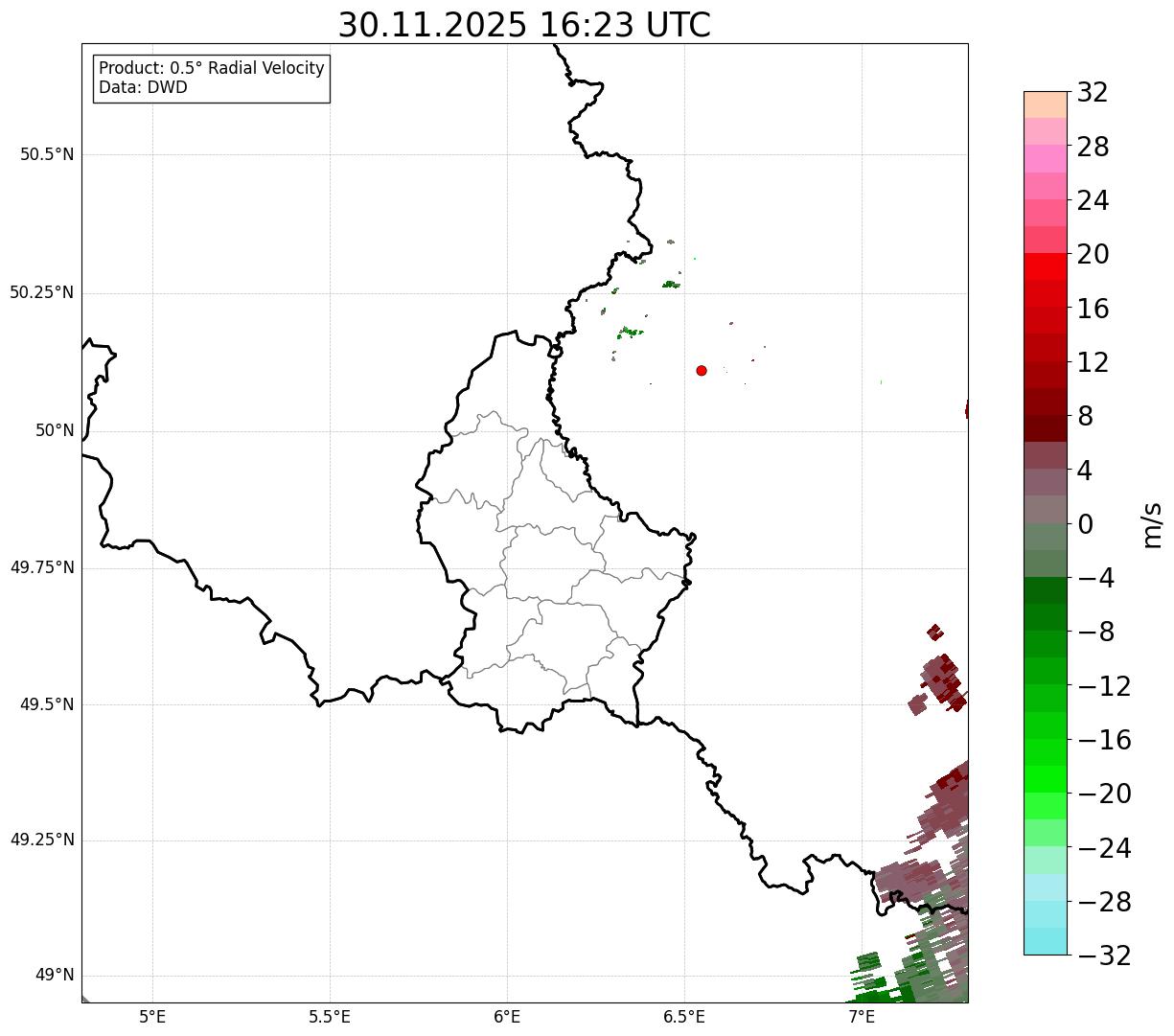Pick the bright red swatch just below 20

click(x=1046, y=266)
